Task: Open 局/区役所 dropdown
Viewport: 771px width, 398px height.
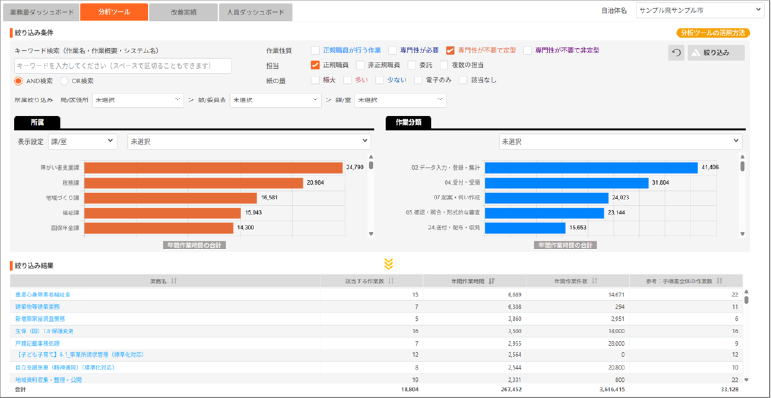Action: click(138, 100)
